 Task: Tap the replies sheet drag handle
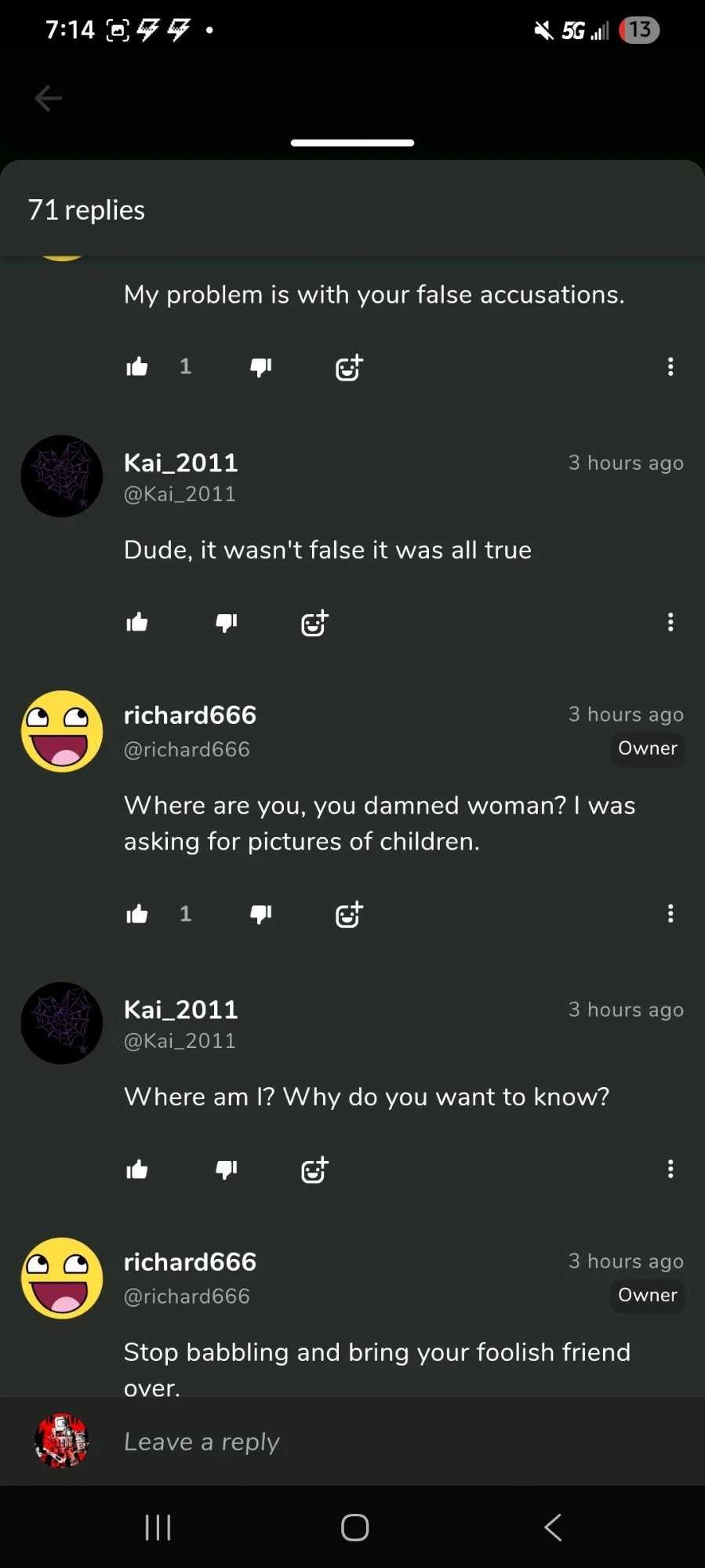[352, 143]
